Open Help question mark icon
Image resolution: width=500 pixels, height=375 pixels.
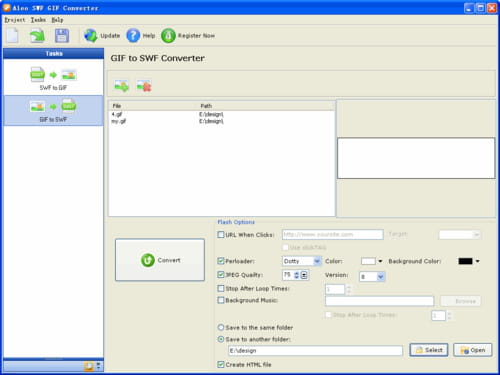133,35
